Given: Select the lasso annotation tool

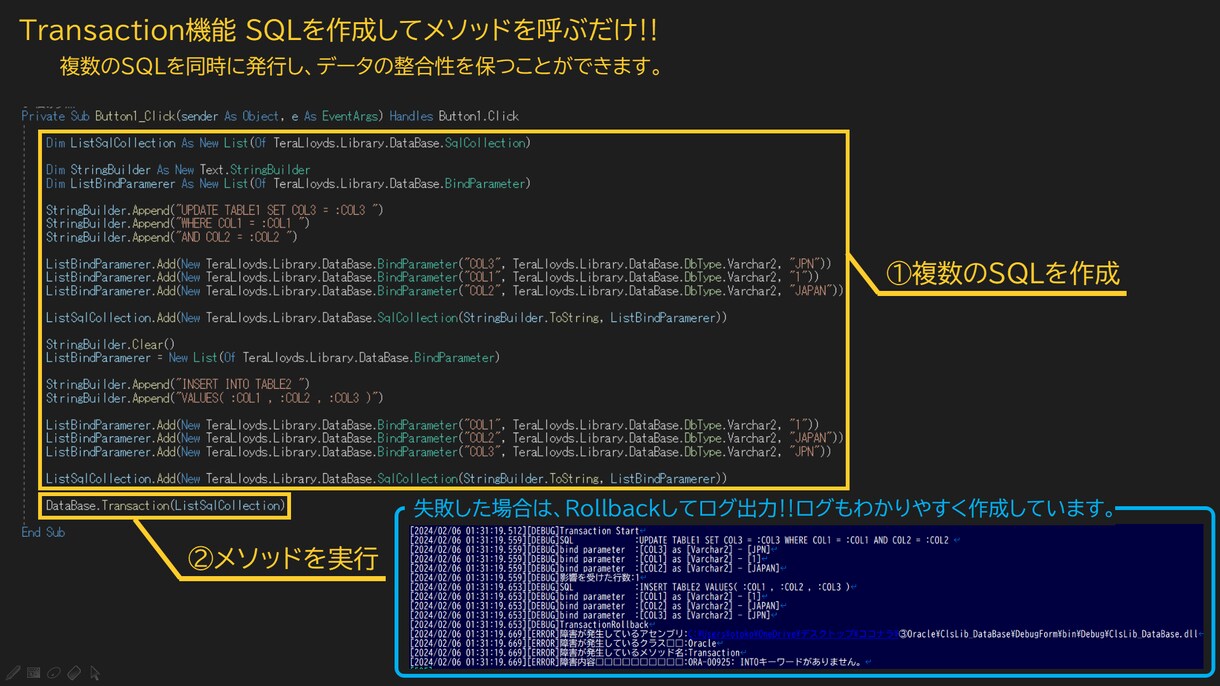Looking at the screenshot, I should pos(53,672).
